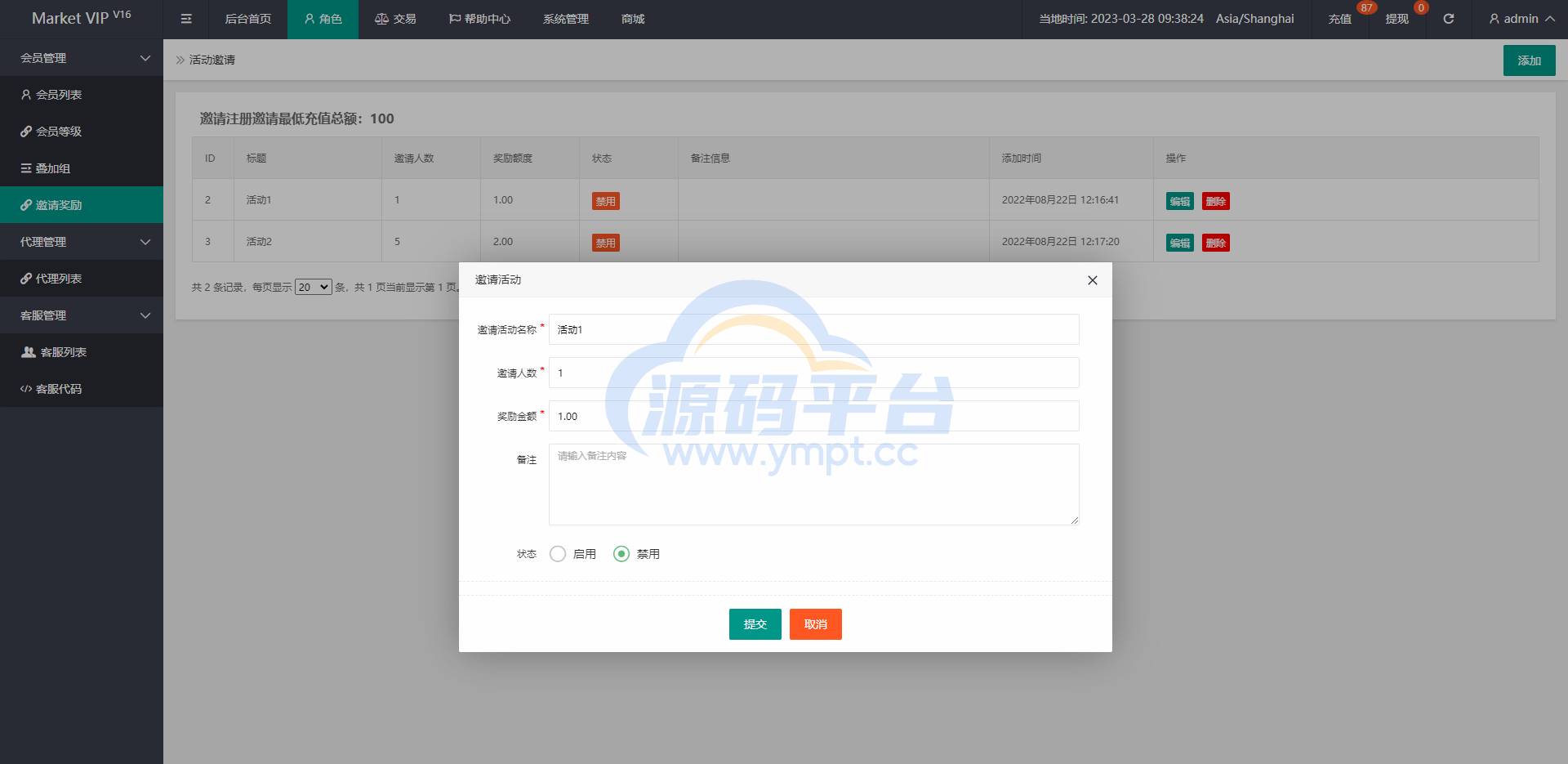
Task: Focus the 邀请活动名称 input field
Action: (813, 329)
